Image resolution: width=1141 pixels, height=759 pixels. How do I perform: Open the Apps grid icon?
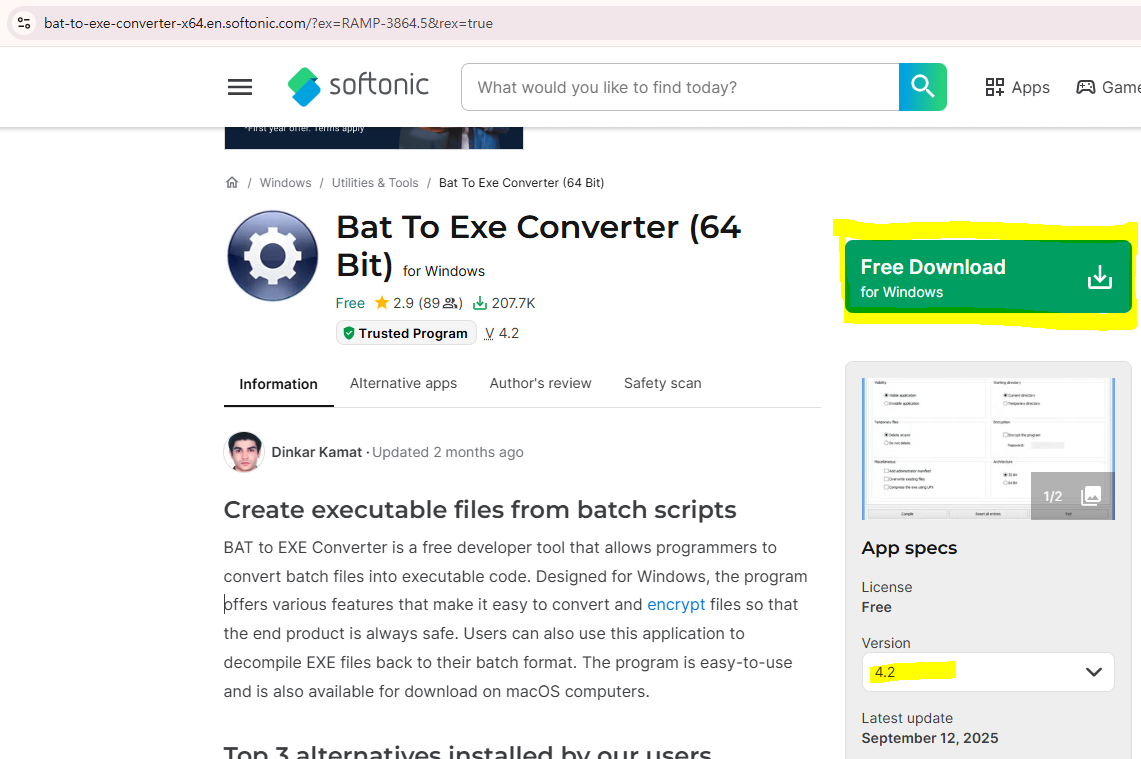coord(994,87)
